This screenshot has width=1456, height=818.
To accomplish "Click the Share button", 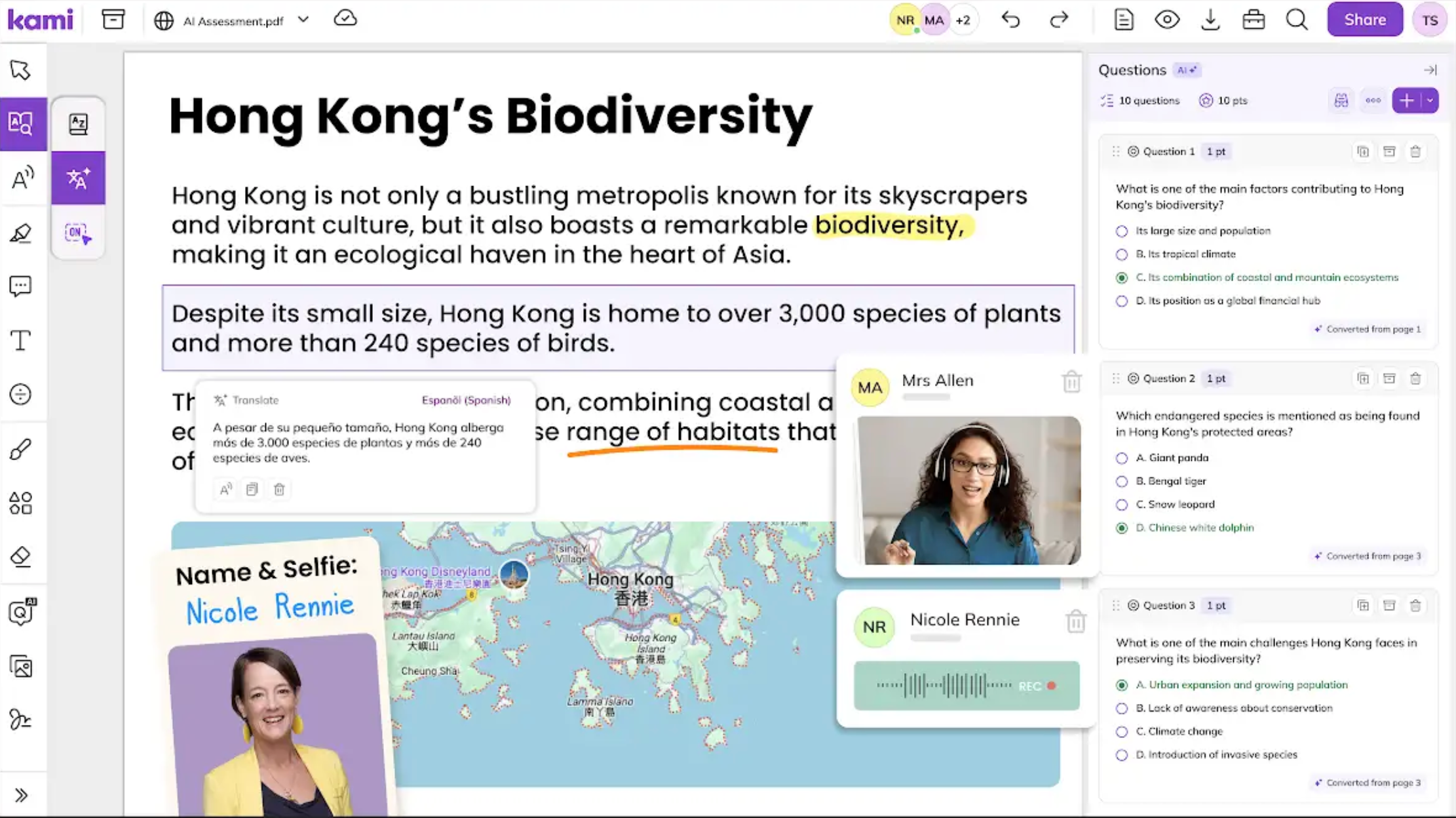I will (x=1364, y=20).
